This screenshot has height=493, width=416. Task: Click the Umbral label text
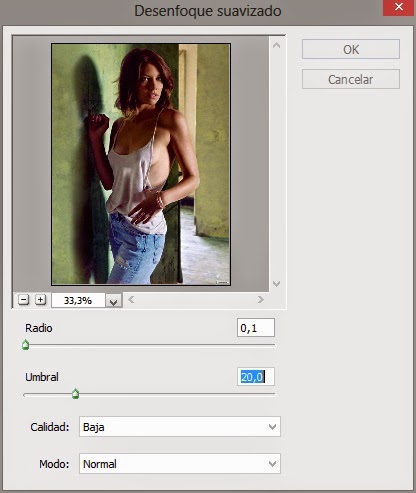click(x=42, y=377)
